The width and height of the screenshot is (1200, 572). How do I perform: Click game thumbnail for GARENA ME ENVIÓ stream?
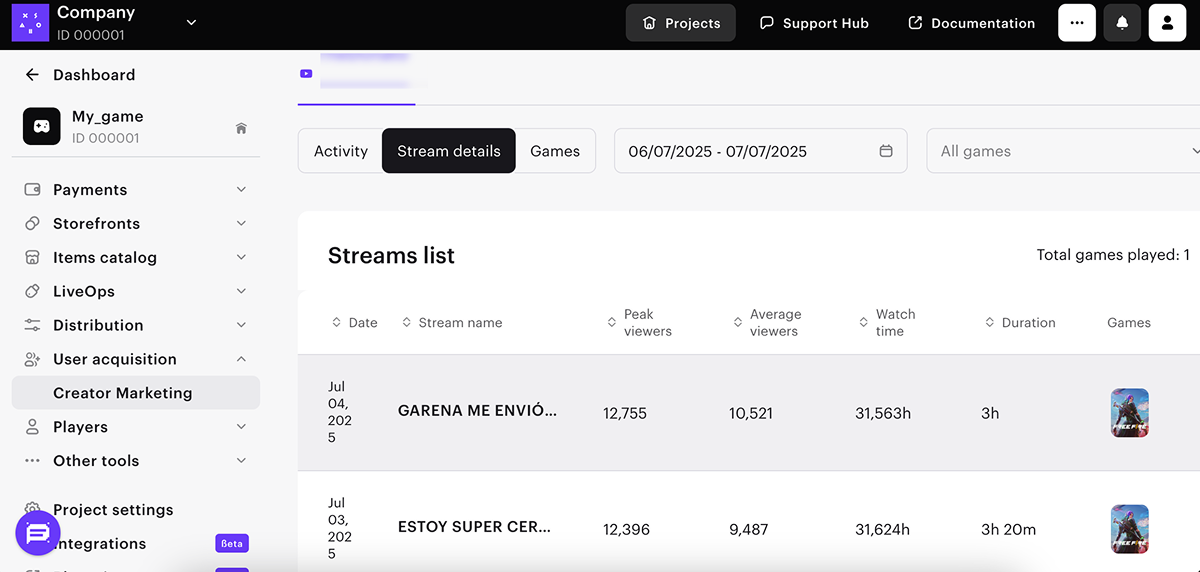[x=1129, y=413]
